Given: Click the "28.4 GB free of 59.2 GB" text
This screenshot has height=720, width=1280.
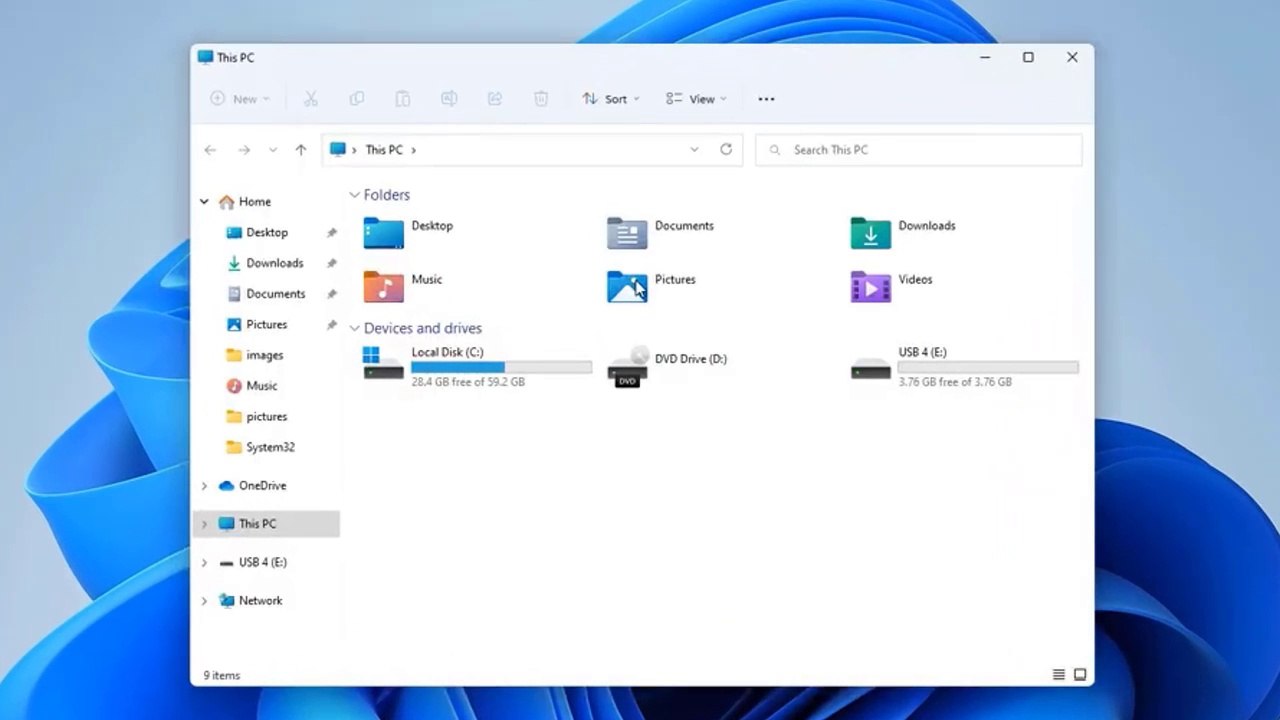Looking at the screenshot, I should click(x=468, y=382).
